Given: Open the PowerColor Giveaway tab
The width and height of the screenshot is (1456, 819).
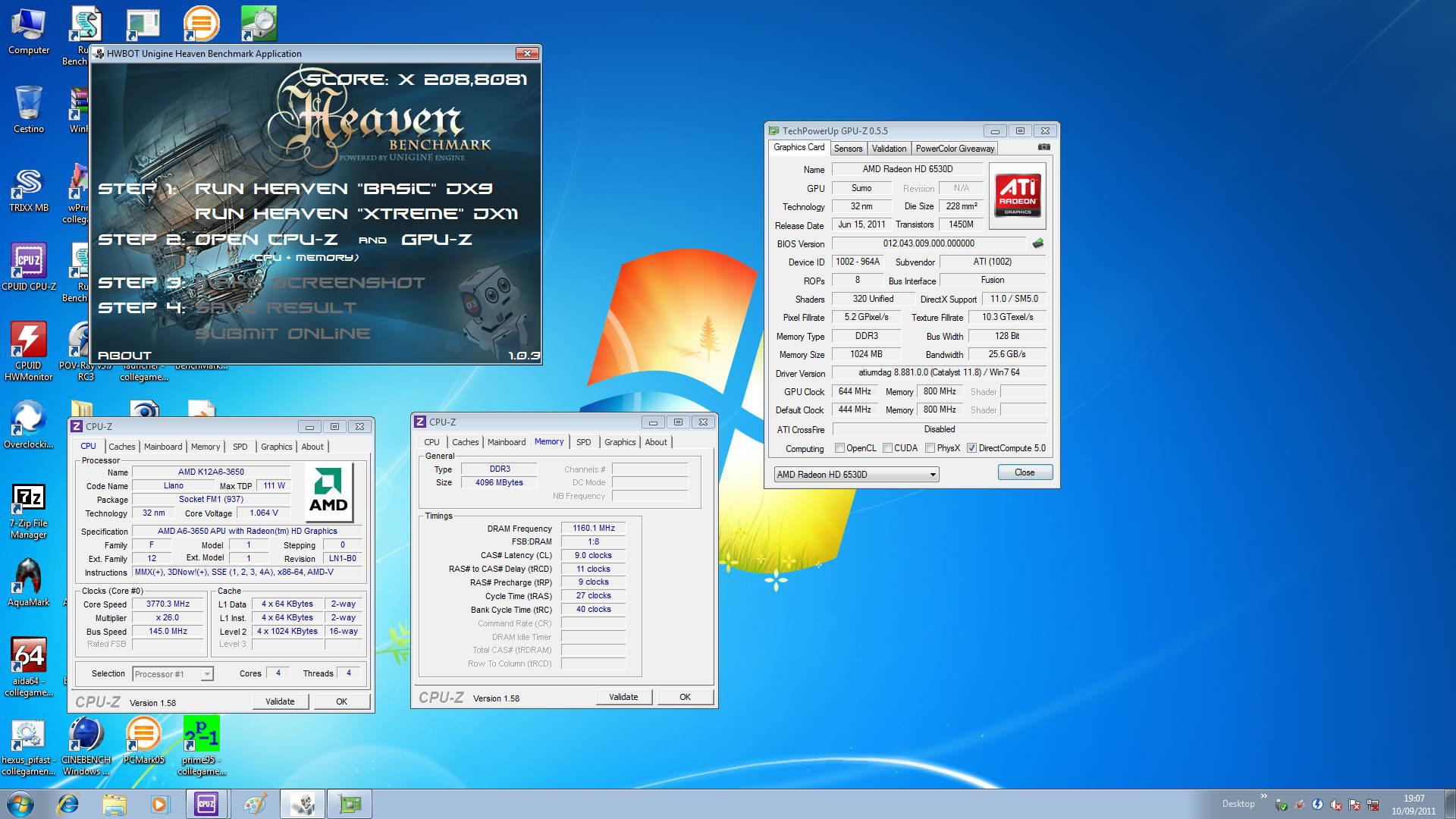Looking at the screenshot, I should point(955,149).
